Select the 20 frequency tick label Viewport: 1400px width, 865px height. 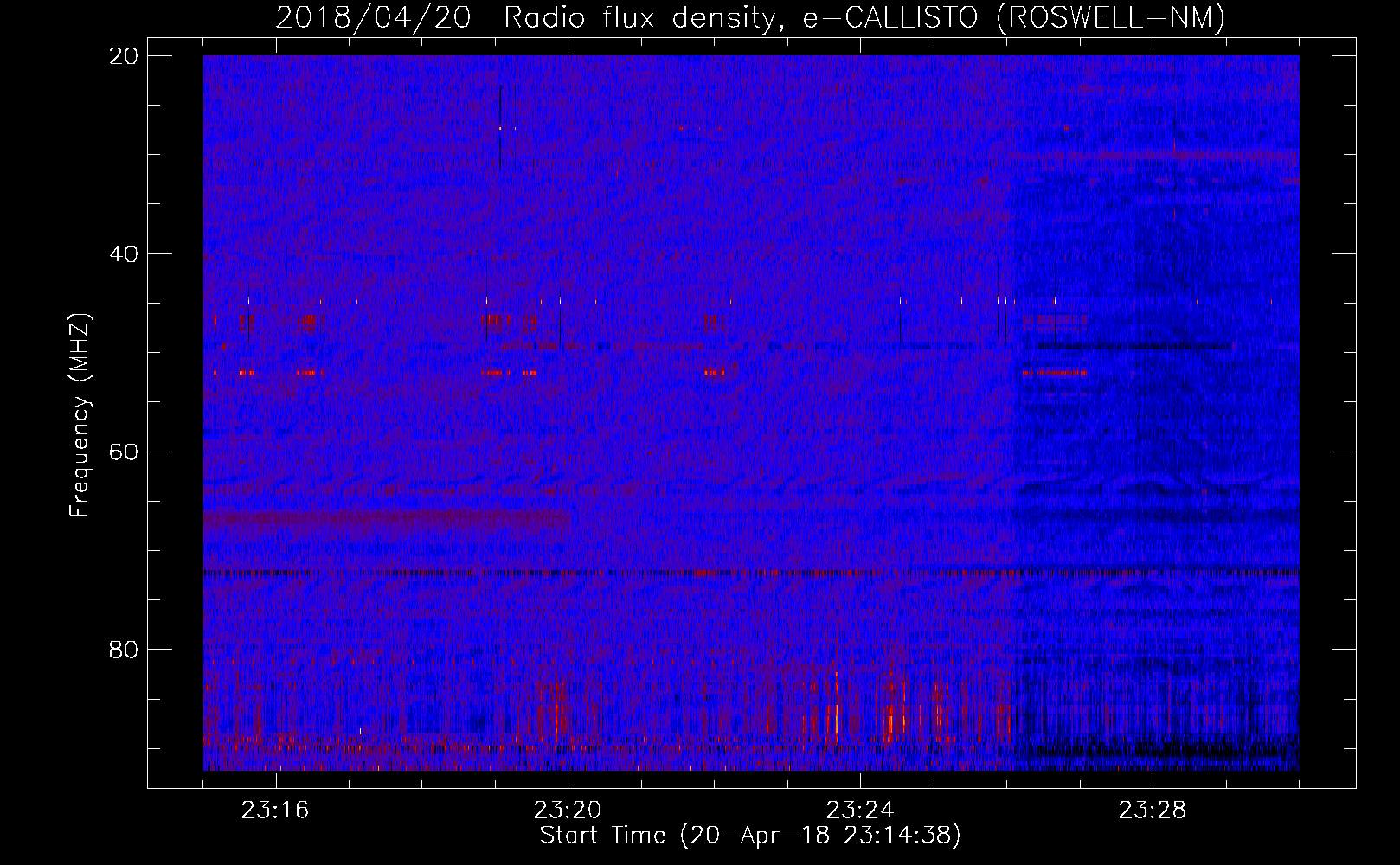123,56
